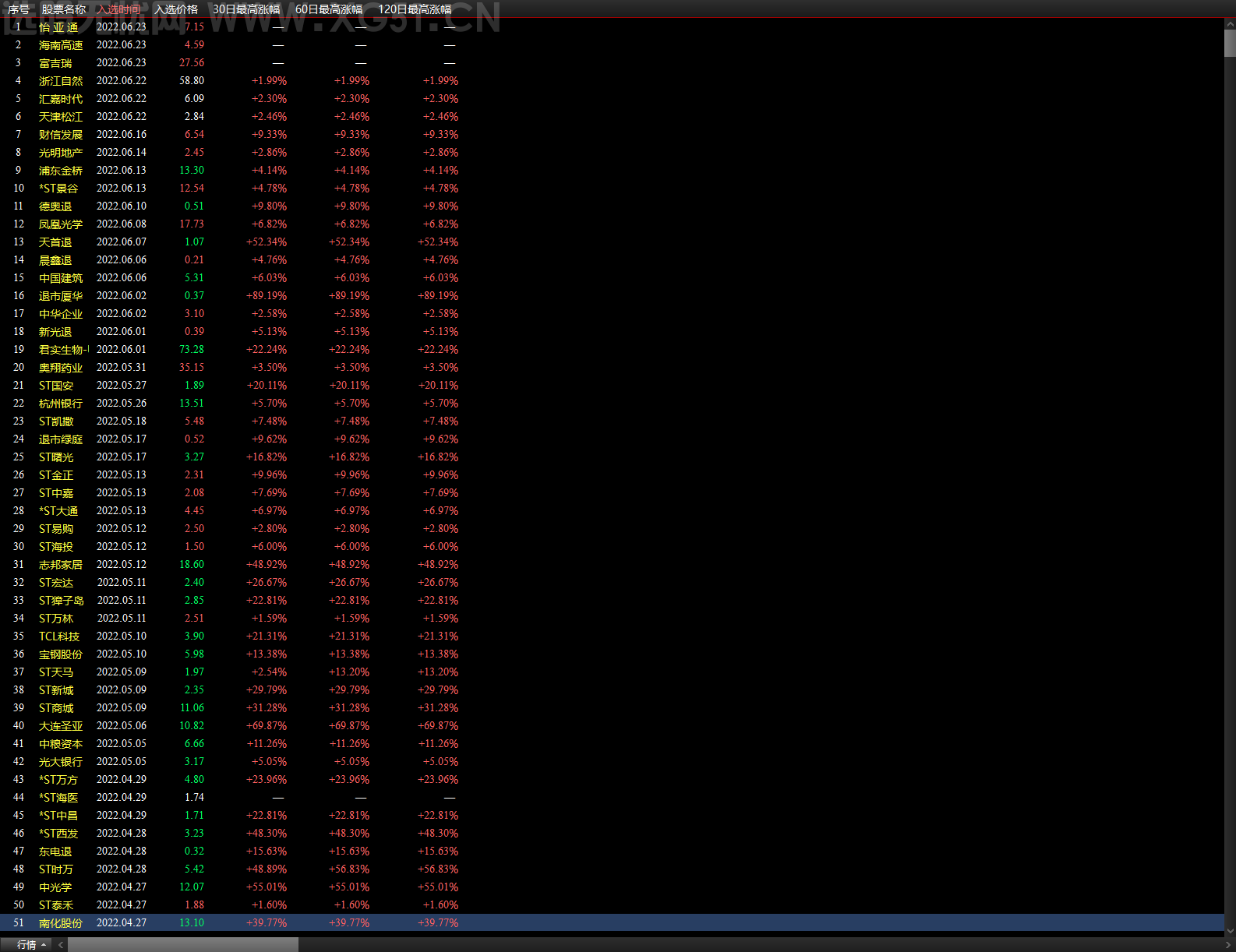Select stock *ST万方
Image resolution: width=1236 pixels, height=952 pixels.
click(58, 780)
